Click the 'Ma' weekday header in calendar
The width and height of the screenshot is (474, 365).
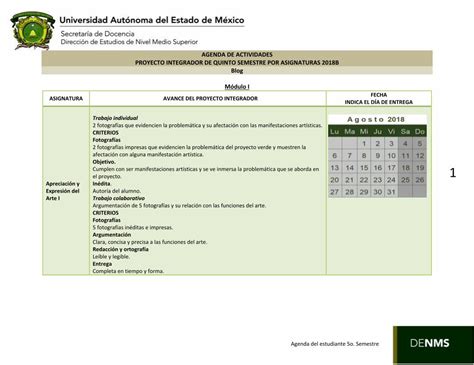pos(349,132)
